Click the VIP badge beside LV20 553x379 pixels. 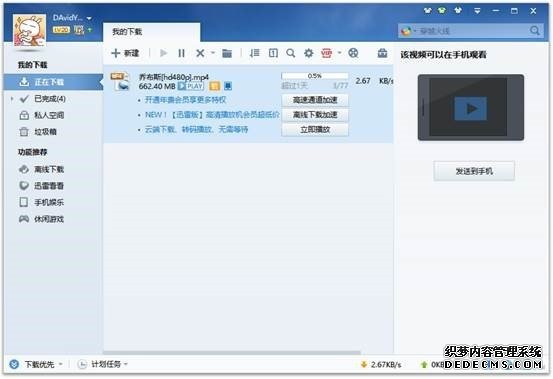click(x=79, y=30)
